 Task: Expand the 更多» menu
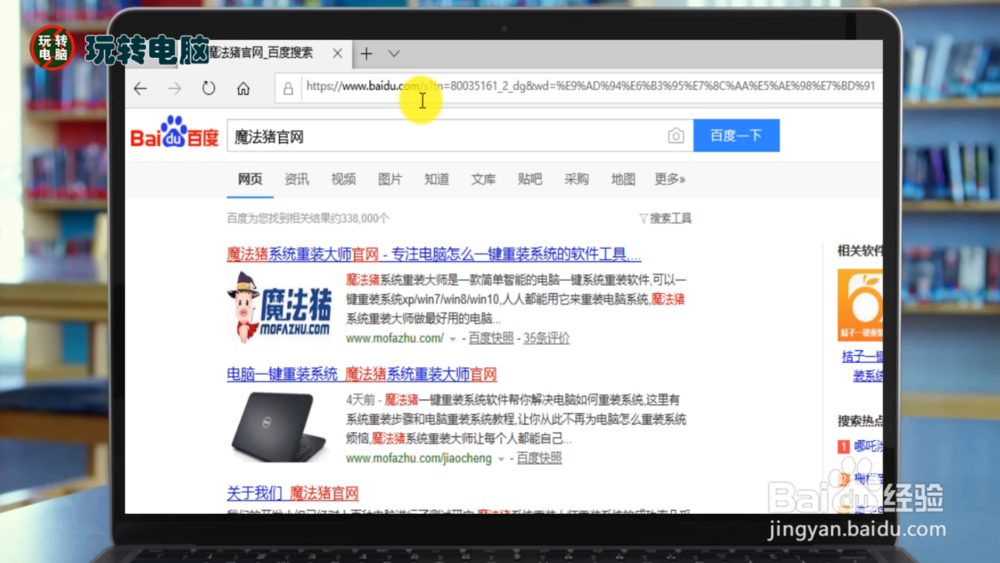(x=670, y=179)
